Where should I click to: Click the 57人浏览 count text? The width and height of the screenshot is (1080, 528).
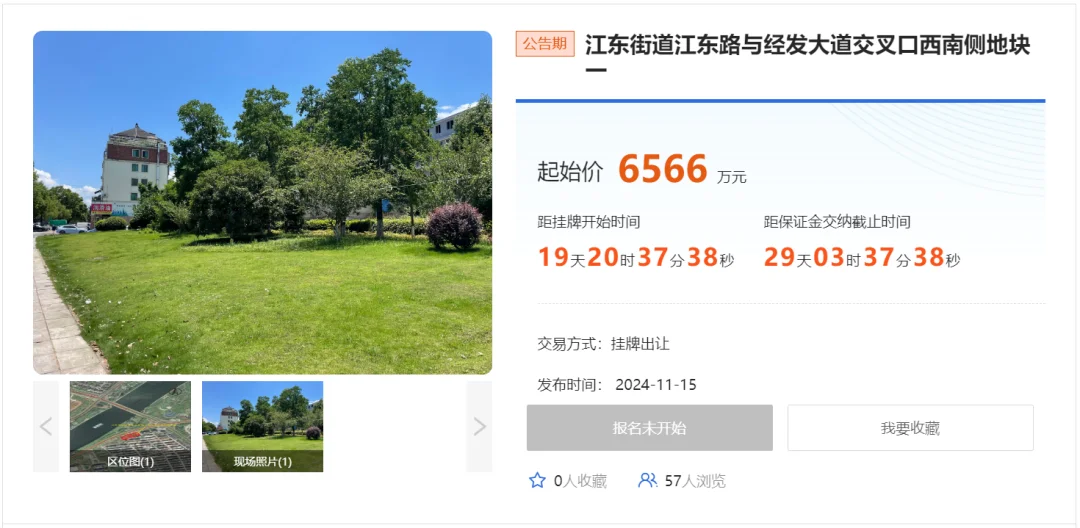pos(695,481)
